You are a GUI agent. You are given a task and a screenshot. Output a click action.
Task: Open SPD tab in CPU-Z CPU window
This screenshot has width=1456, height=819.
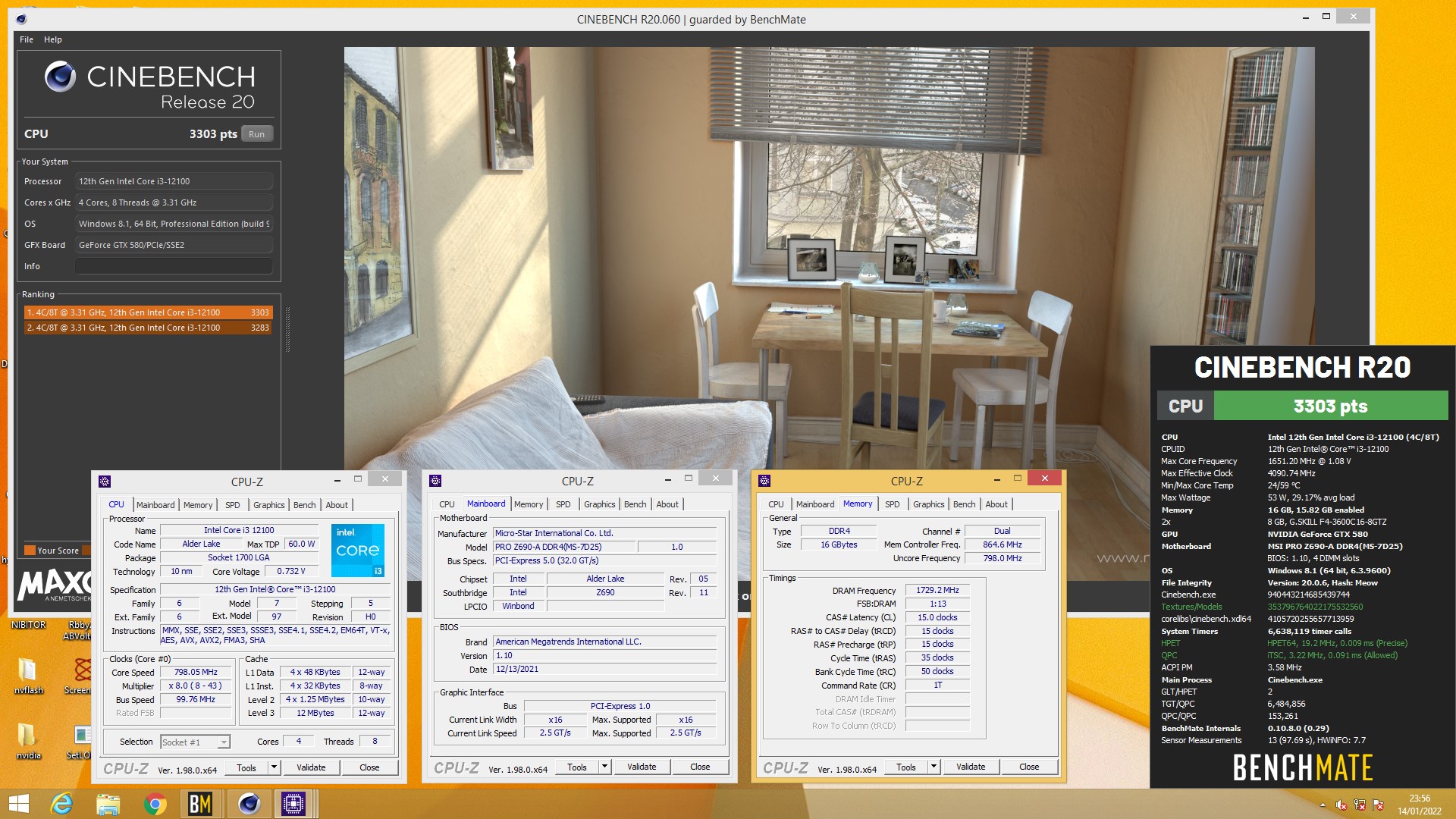click(x=233, y=505)
